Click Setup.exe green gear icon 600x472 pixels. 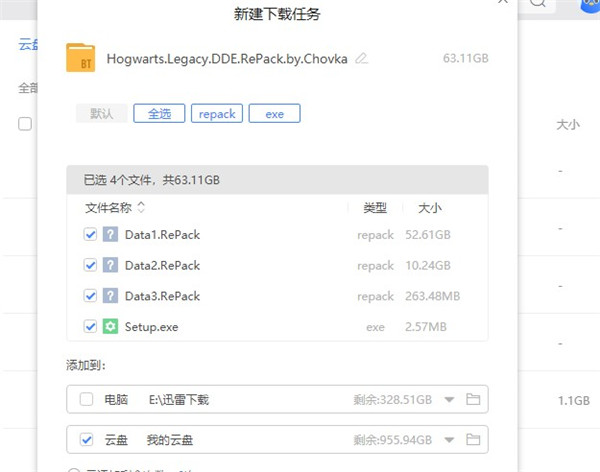tap(110, 327)
